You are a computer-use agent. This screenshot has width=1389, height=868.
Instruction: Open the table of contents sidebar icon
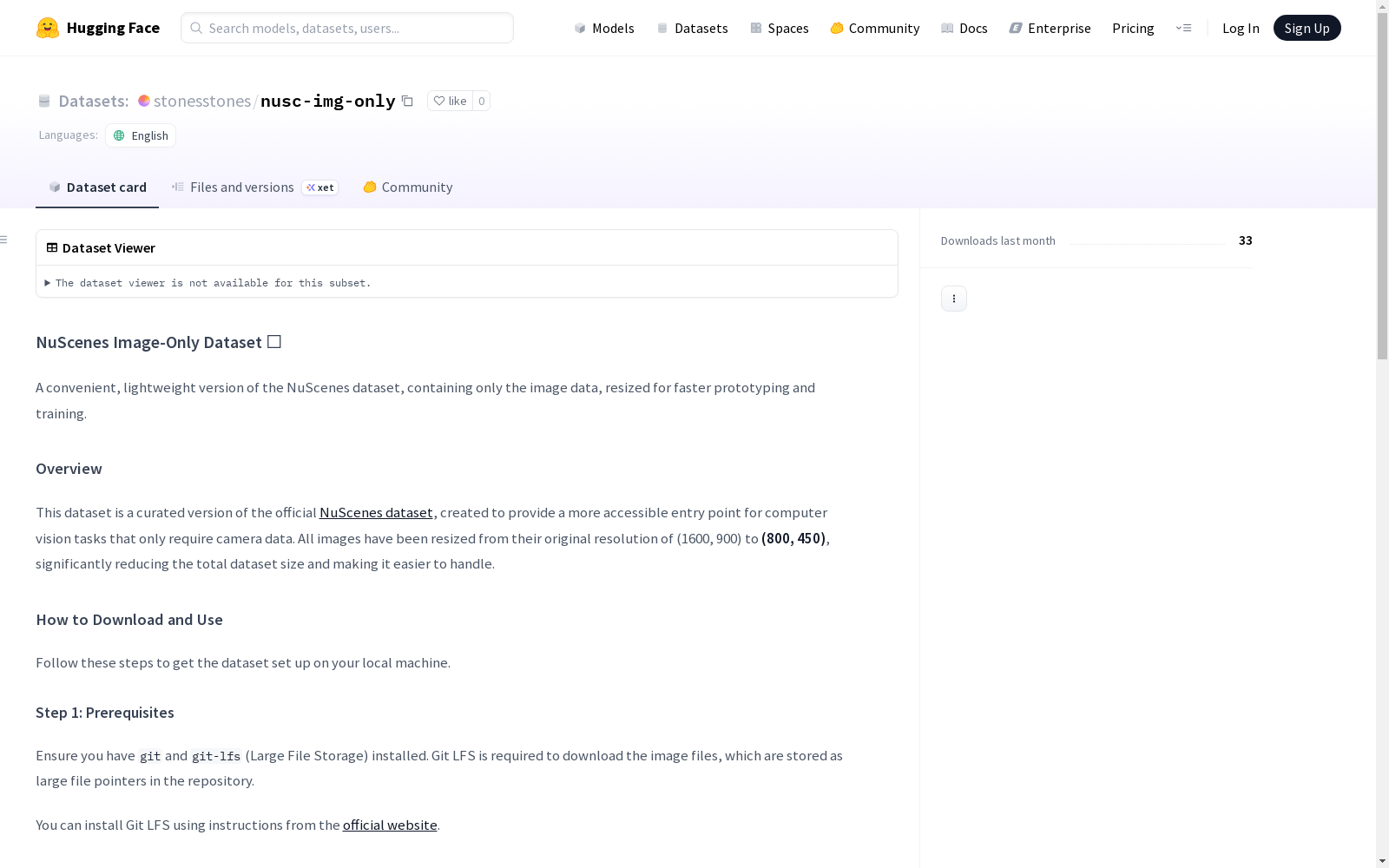point(3,240)
